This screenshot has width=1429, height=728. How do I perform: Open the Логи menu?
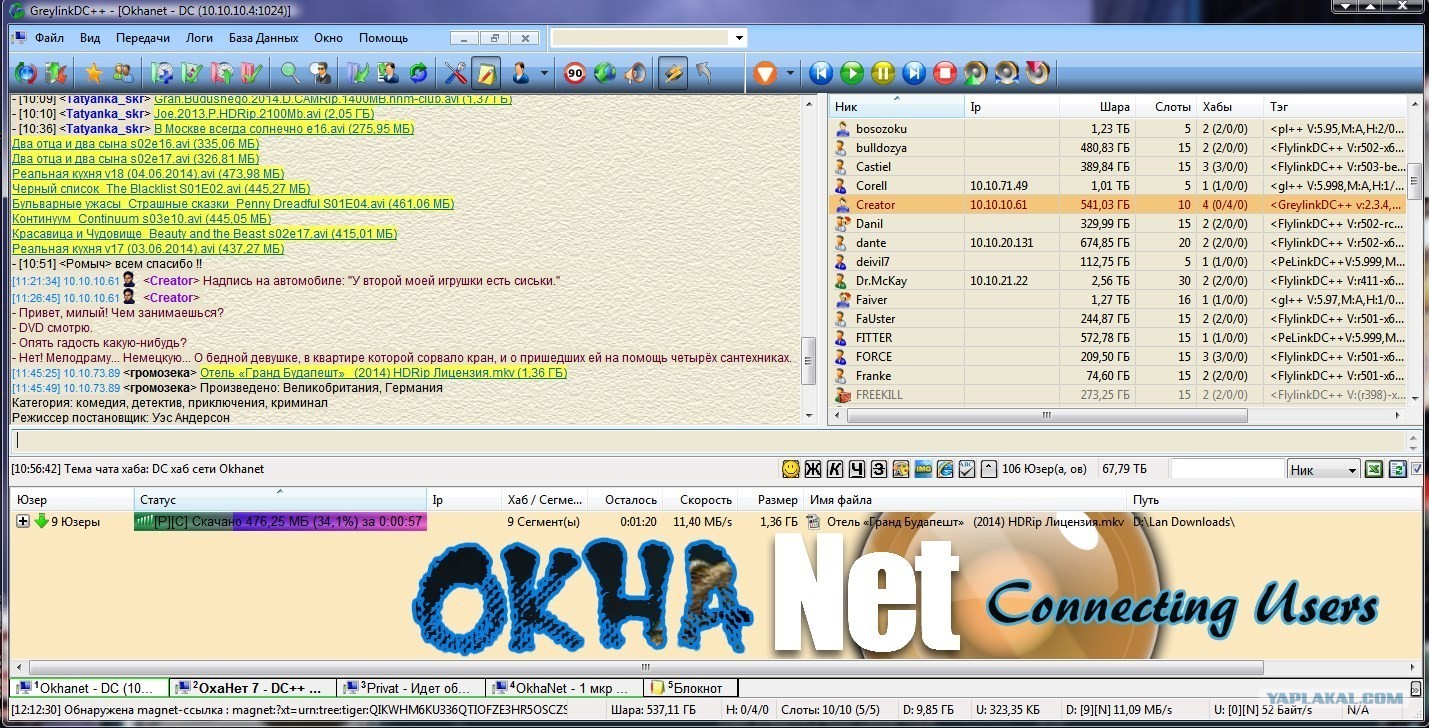pos(199,38)
